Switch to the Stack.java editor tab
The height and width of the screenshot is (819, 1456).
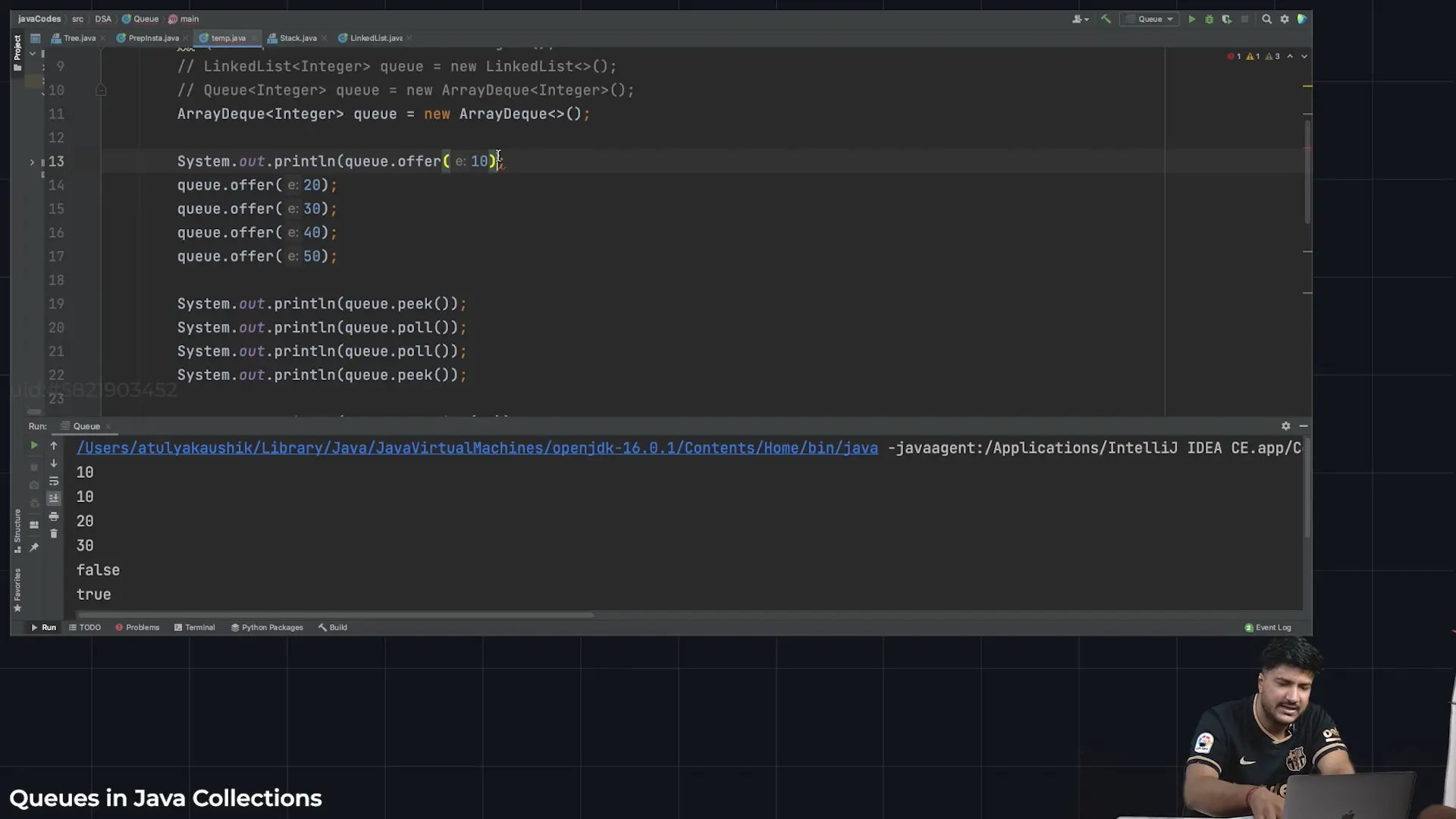(297, 38)
